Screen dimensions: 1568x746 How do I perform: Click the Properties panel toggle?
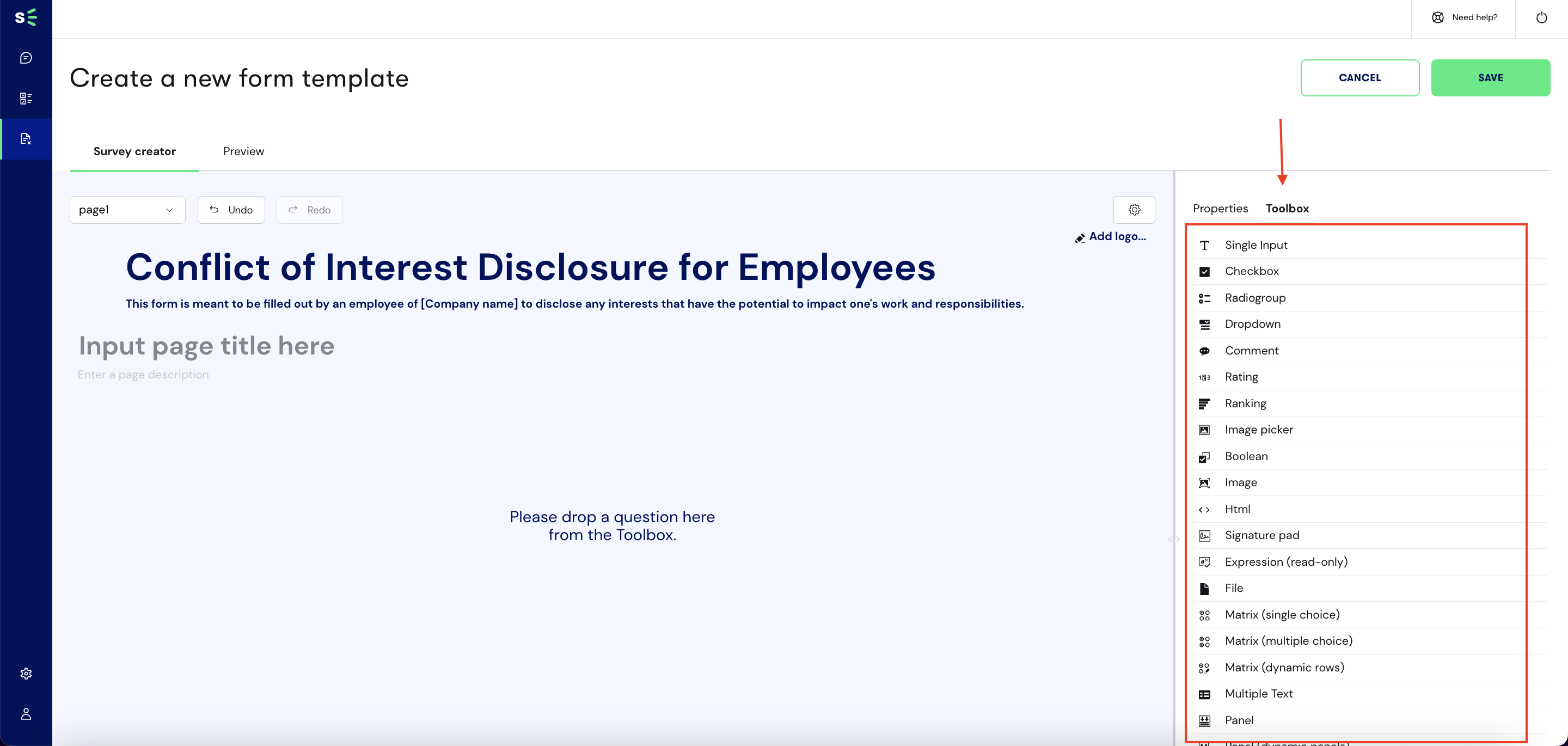coord(1220,208)
